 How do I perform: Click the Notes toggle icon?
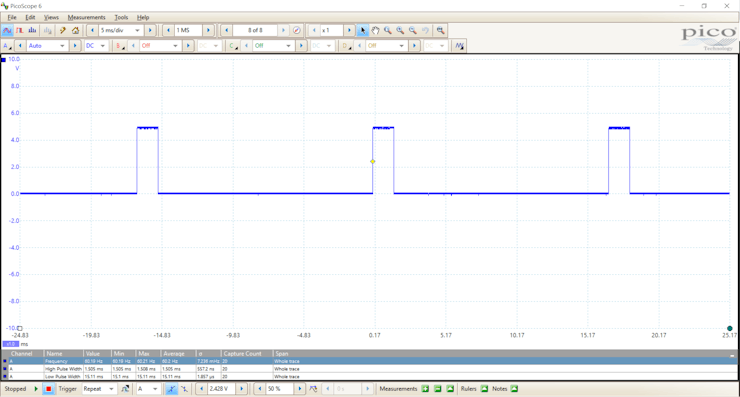coord(514,389)
